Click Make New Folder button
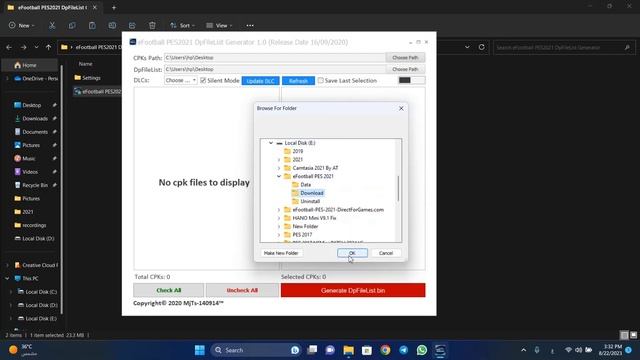 [281, 253]
